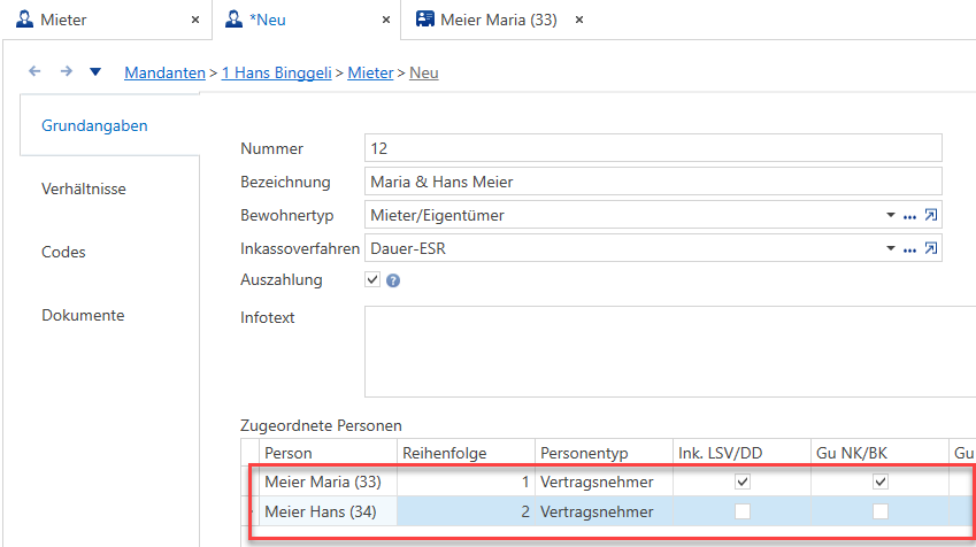Select the Meier Hans (34) person cell
The width and height of the screenshot is (976, 547).
(x=328, y=512)
